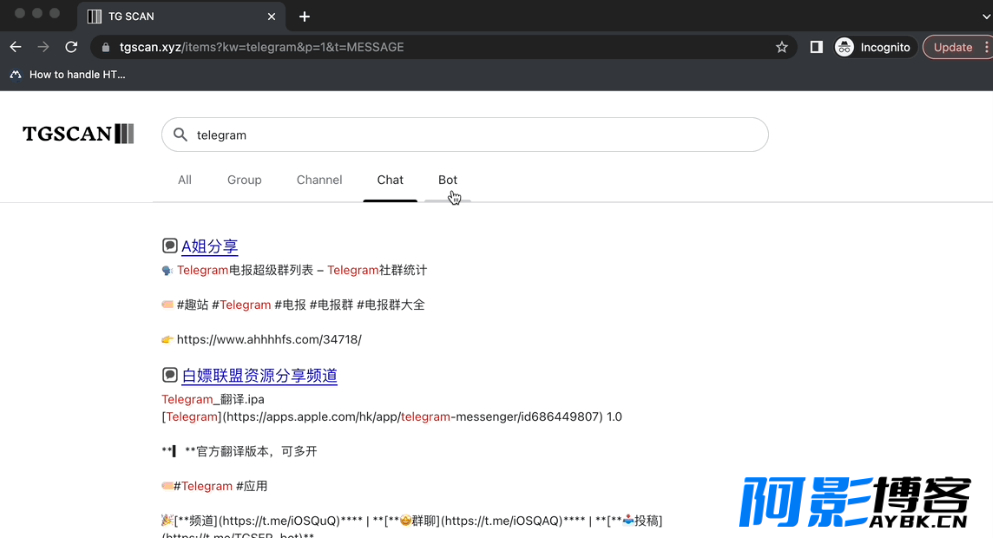Open a new browser tab

pos(305,16)
